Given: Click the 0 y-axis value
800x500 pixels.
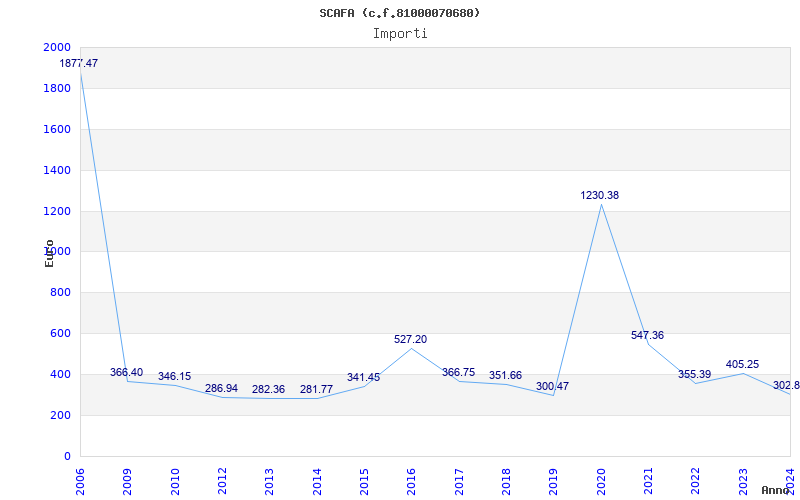Looking at the screenshot, I should 67,456.
